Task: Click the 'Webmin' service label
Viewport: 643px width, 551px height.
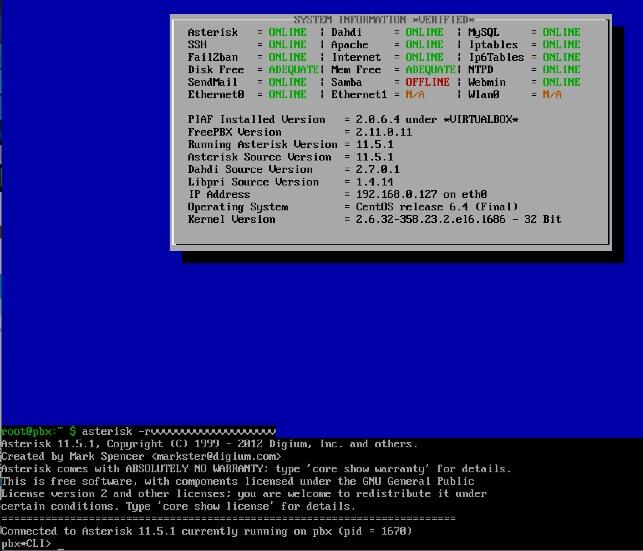Action: (x=486, y=82)
